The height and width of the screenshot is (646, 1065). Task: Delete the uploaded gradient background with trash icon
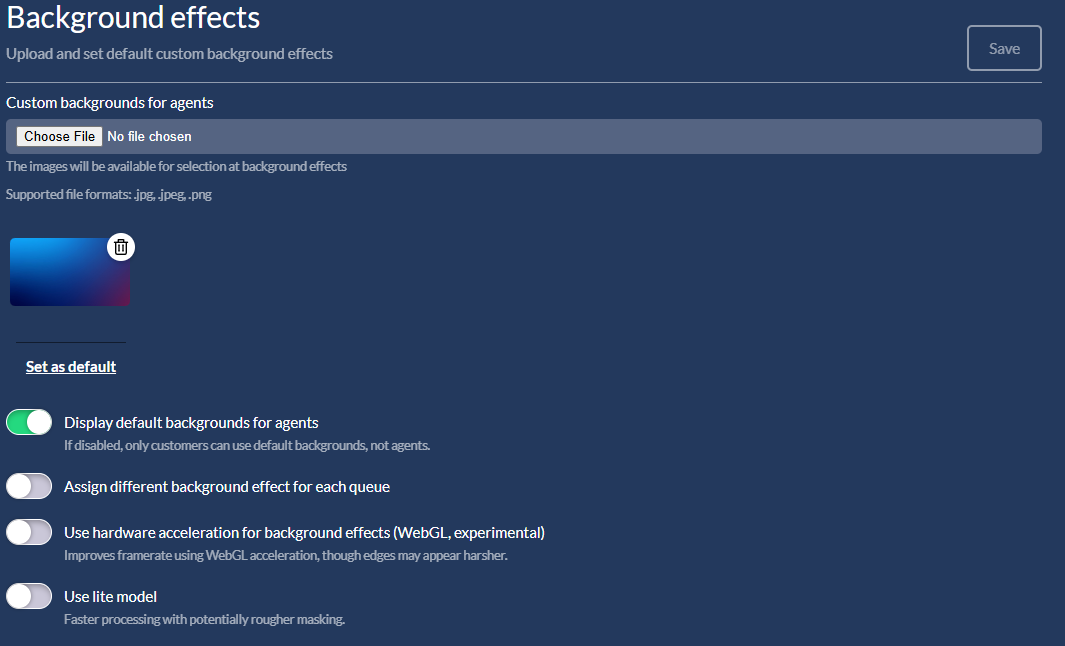[x=121, y=247]
